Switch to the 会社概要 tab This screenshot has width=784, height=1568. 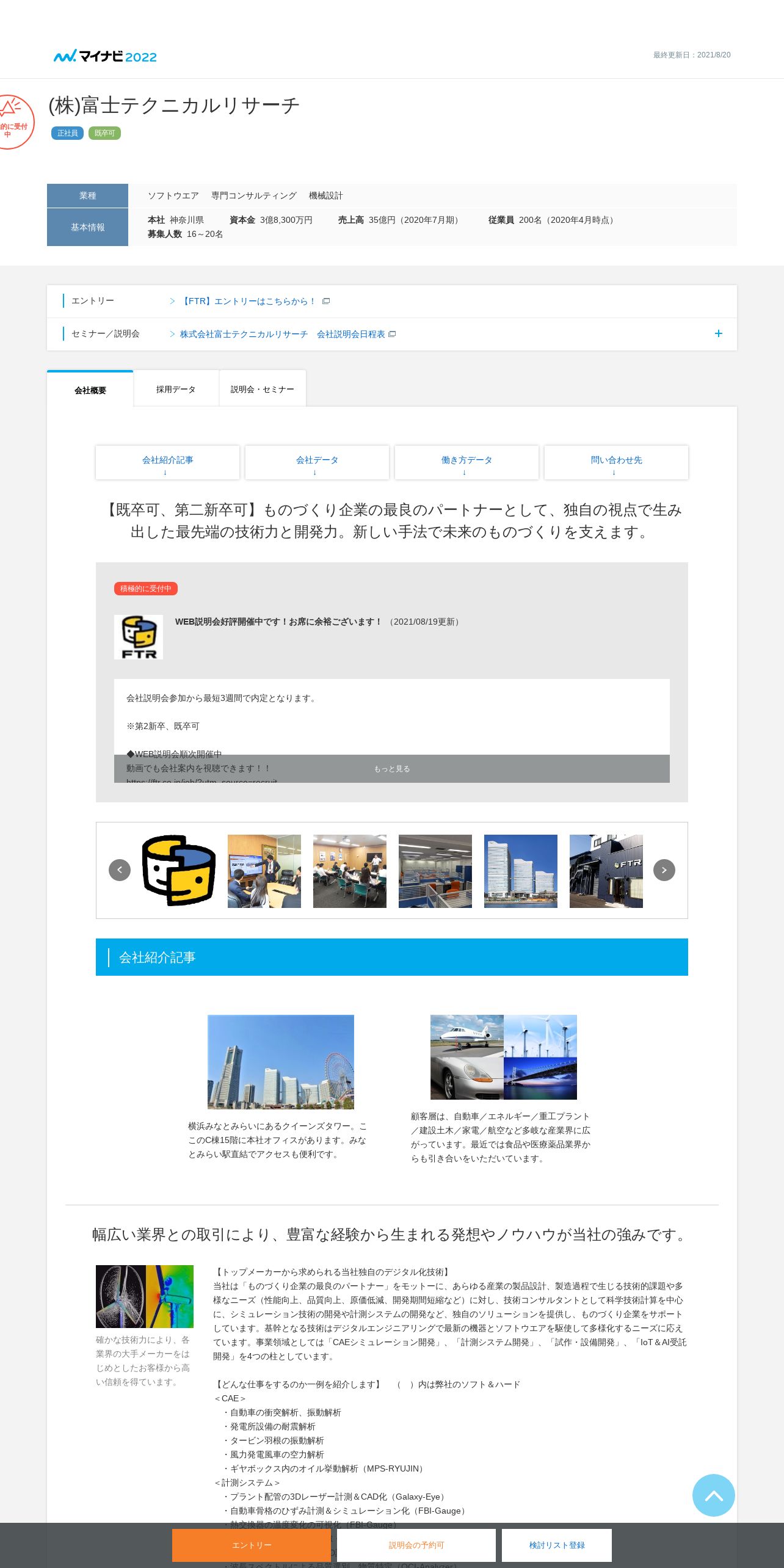(90, 390)
